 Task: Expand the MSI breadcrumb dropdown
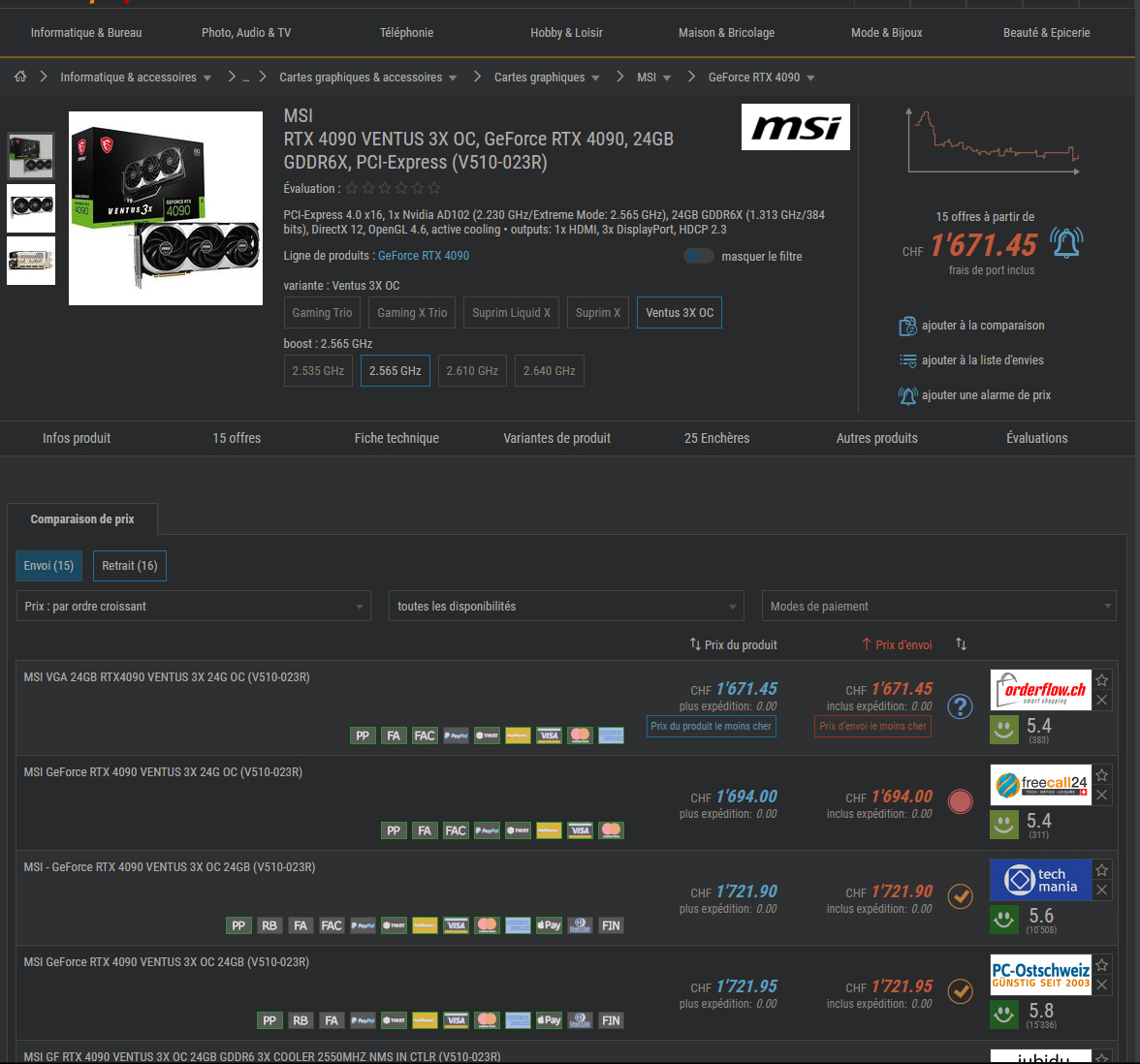point(667,78)
